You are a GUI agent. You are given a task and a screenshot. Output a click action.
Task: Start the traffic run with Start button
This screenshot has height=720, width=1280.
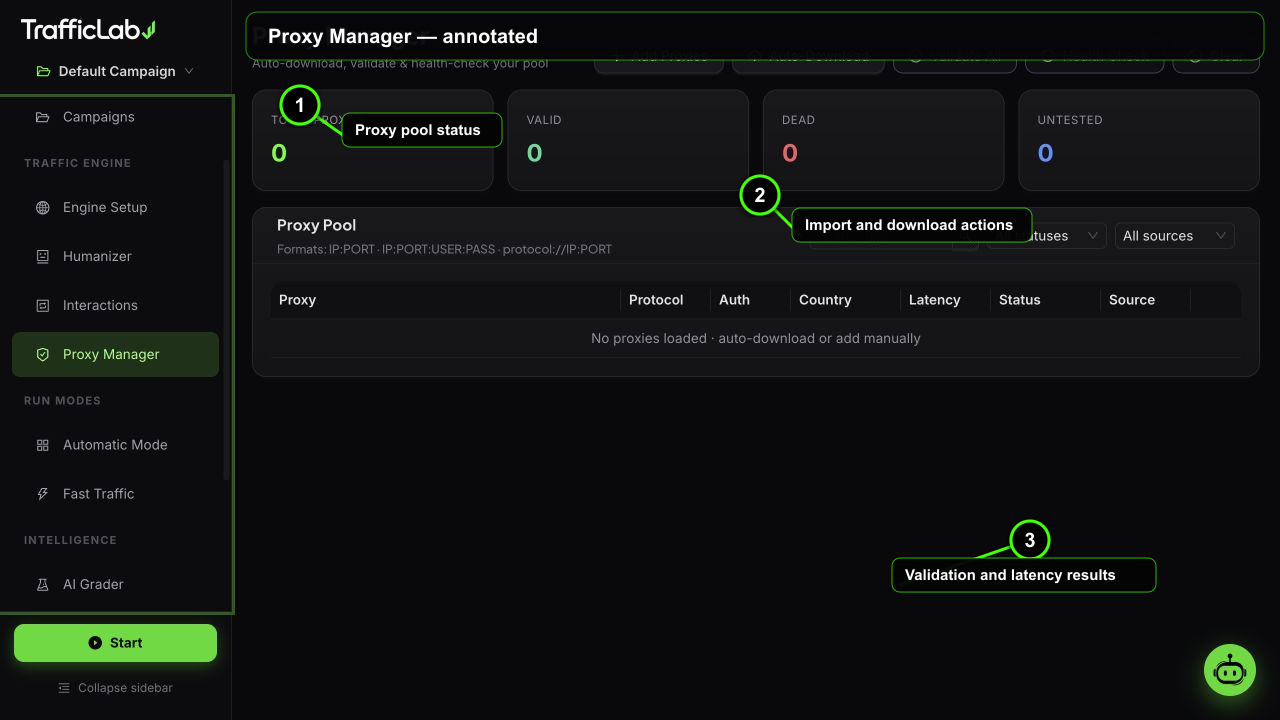point(115,643)
